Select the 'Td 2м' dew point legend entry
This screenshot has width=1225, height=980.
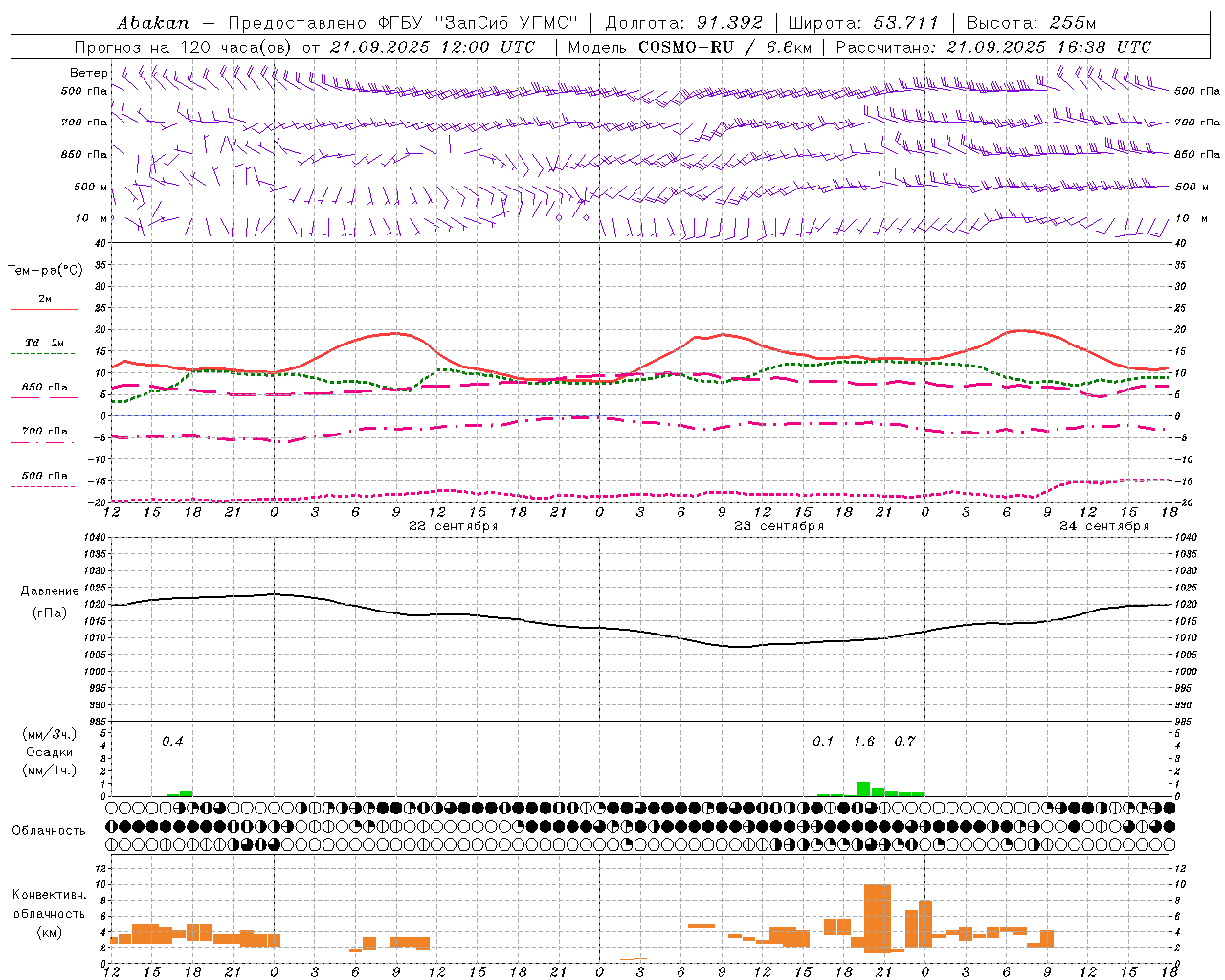44,343
